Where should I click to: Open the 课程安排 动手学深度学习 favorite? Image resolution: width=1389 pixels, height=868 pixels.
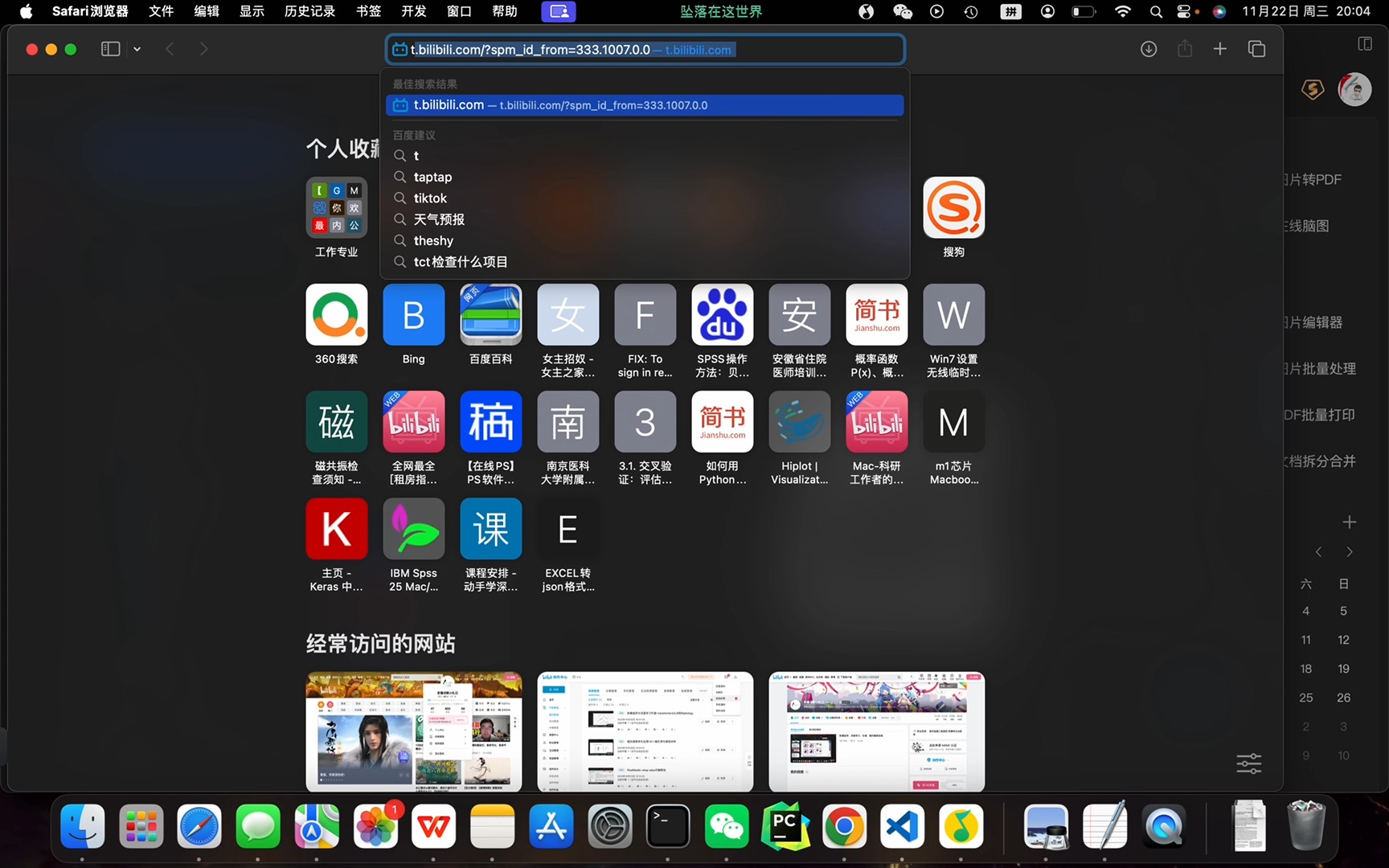[491, 529]
